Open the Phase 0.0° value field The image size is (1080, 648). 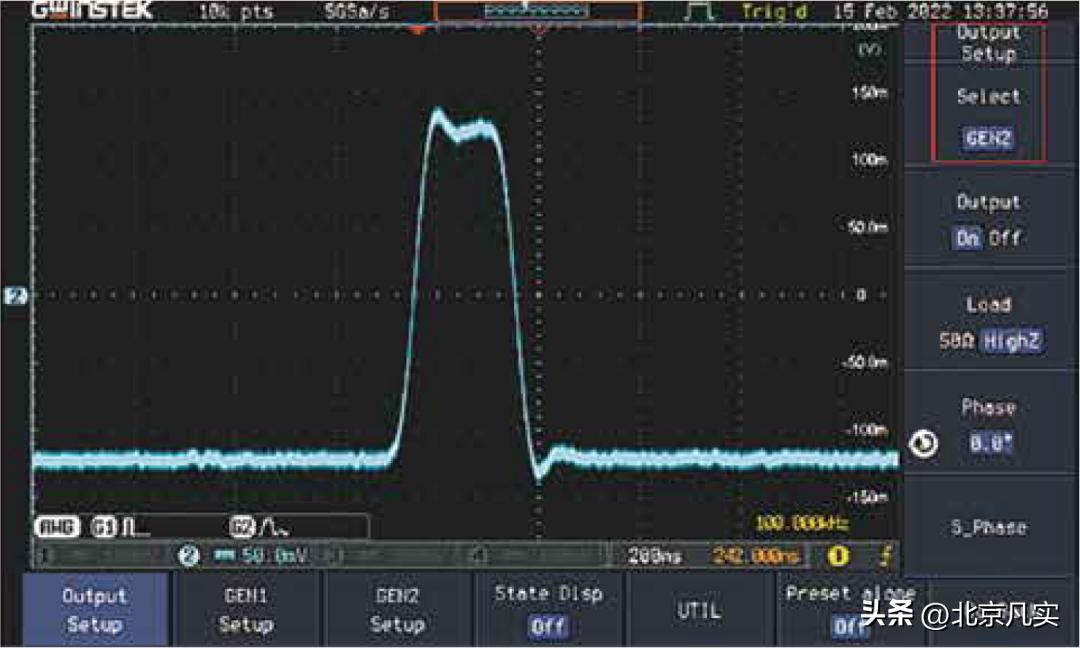[990, 443]
